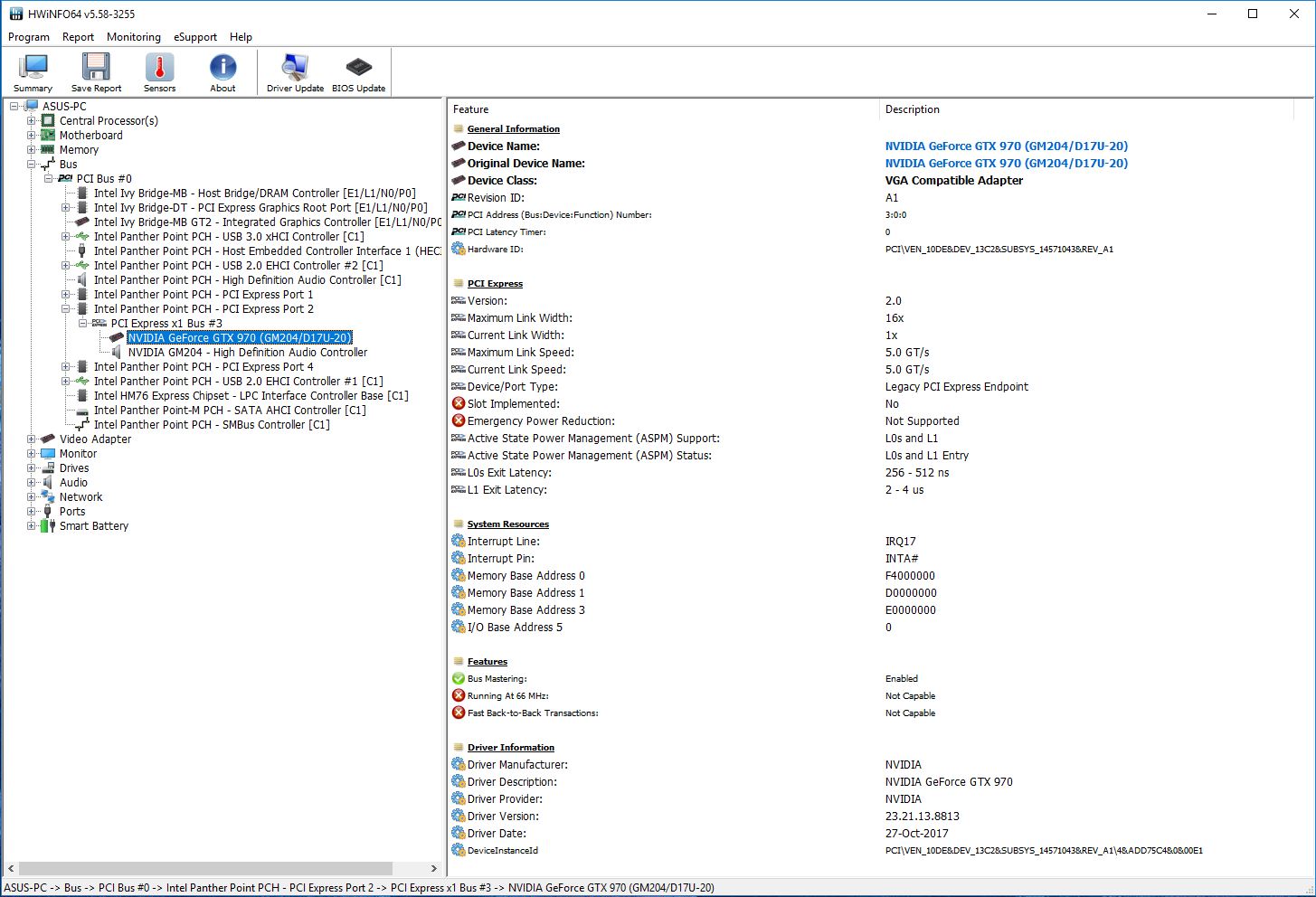Click the Ports connector icon
This screenshot has width=1316, height=897.
point(48,511)
